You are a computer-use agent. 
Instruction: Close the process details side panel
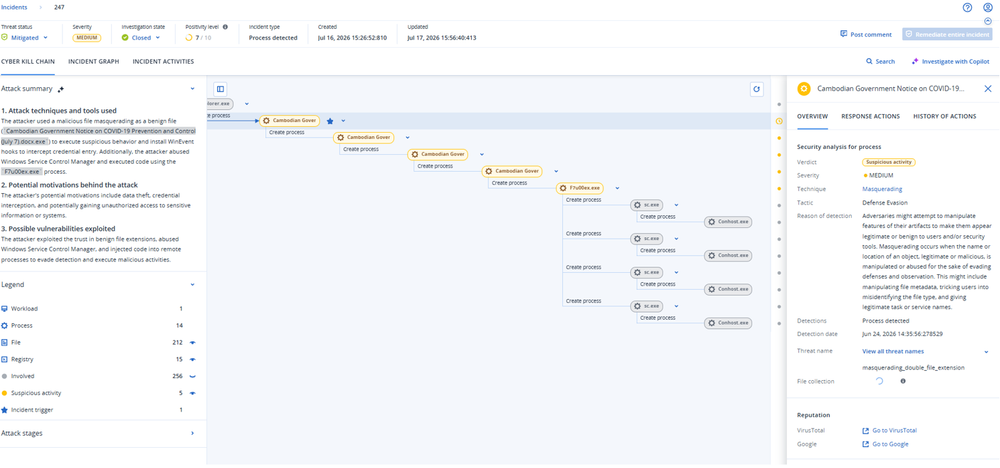(988, 89)
